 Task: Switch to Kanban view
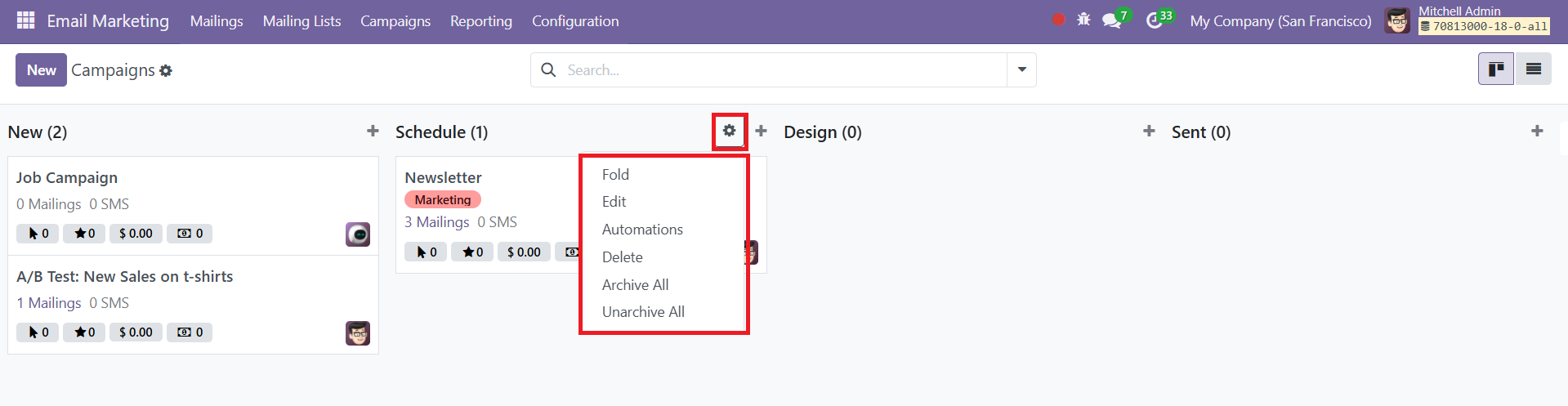1496,69
